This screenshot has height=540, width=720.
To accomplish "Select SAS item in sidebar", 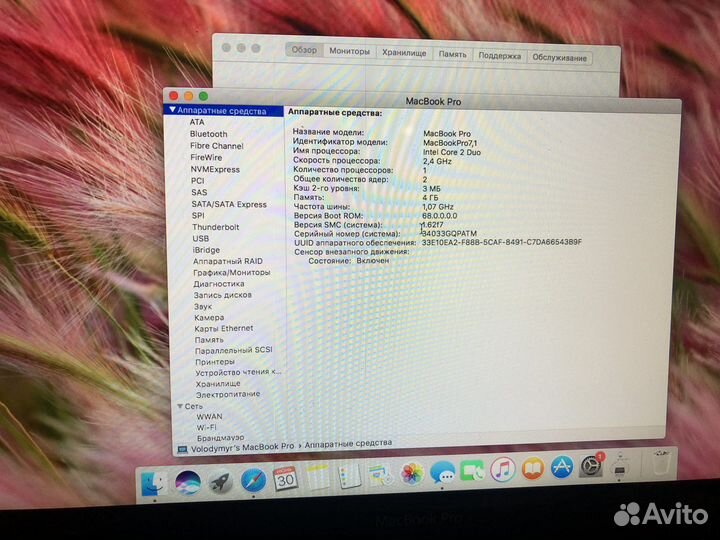I will click(x=199, y=192).
